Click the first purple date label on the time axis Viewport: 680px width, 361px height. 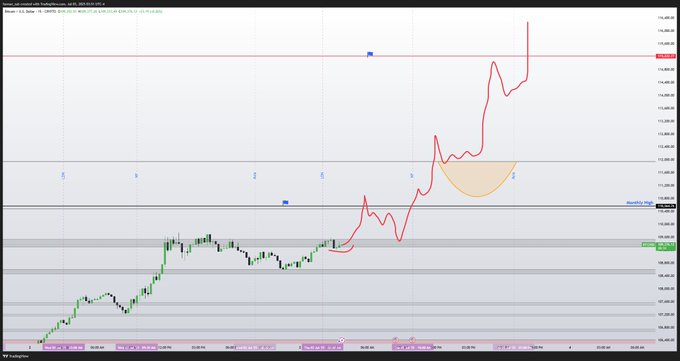[x=63, y=348]
